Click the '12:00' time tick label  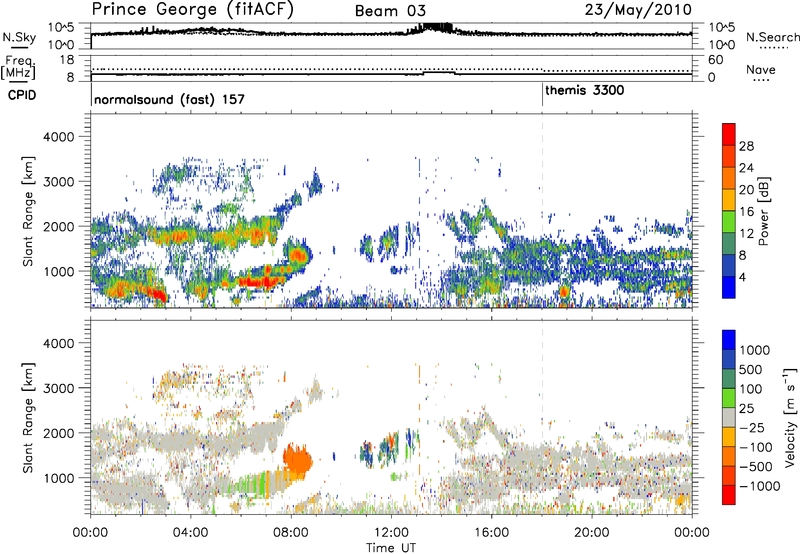click(391, 533)
